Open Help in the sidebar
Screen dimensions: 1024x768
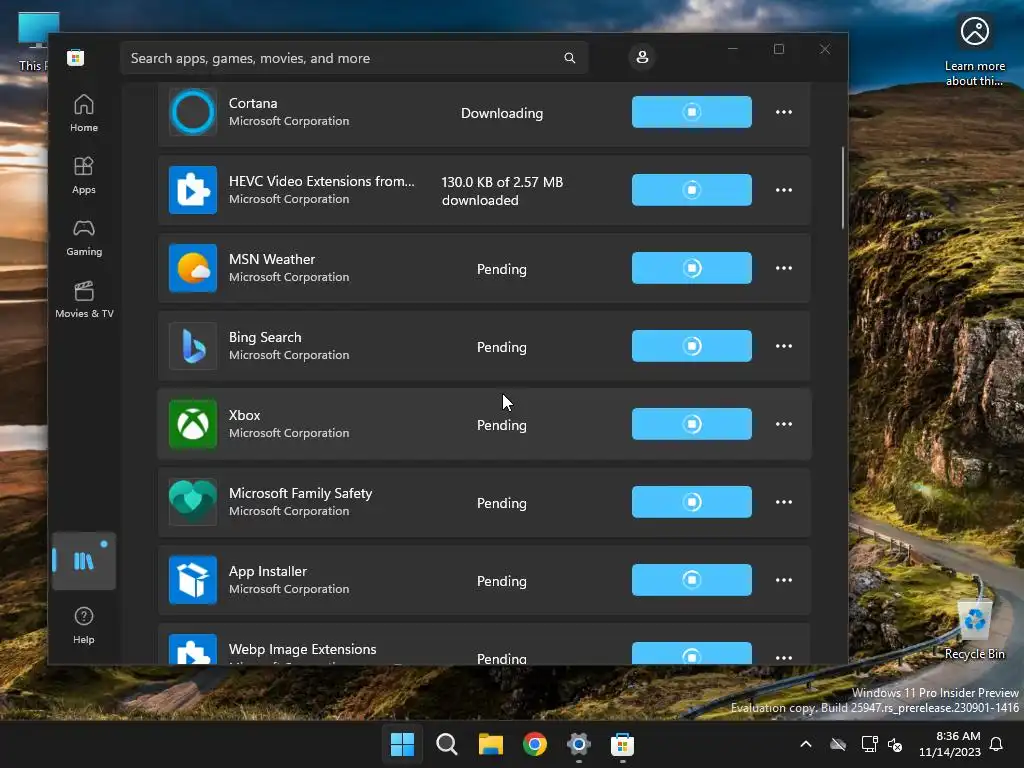pyautogui.click(x=84, y=625)
